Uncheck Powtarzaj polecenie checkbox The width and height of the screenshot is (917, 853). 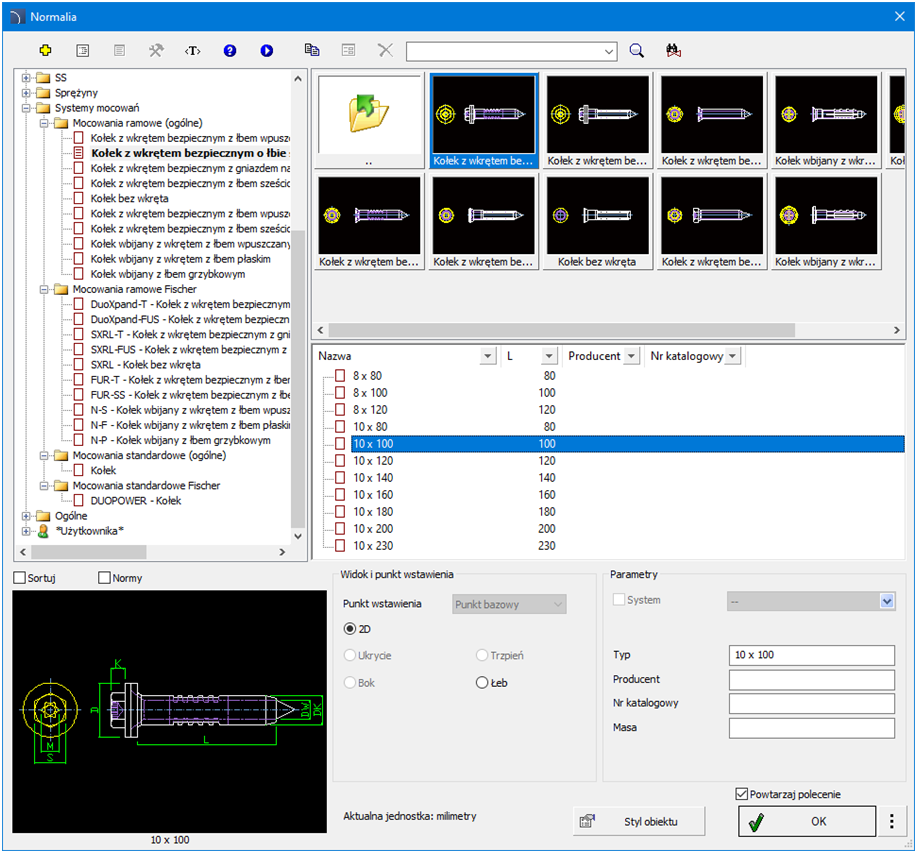coord(741,794)
